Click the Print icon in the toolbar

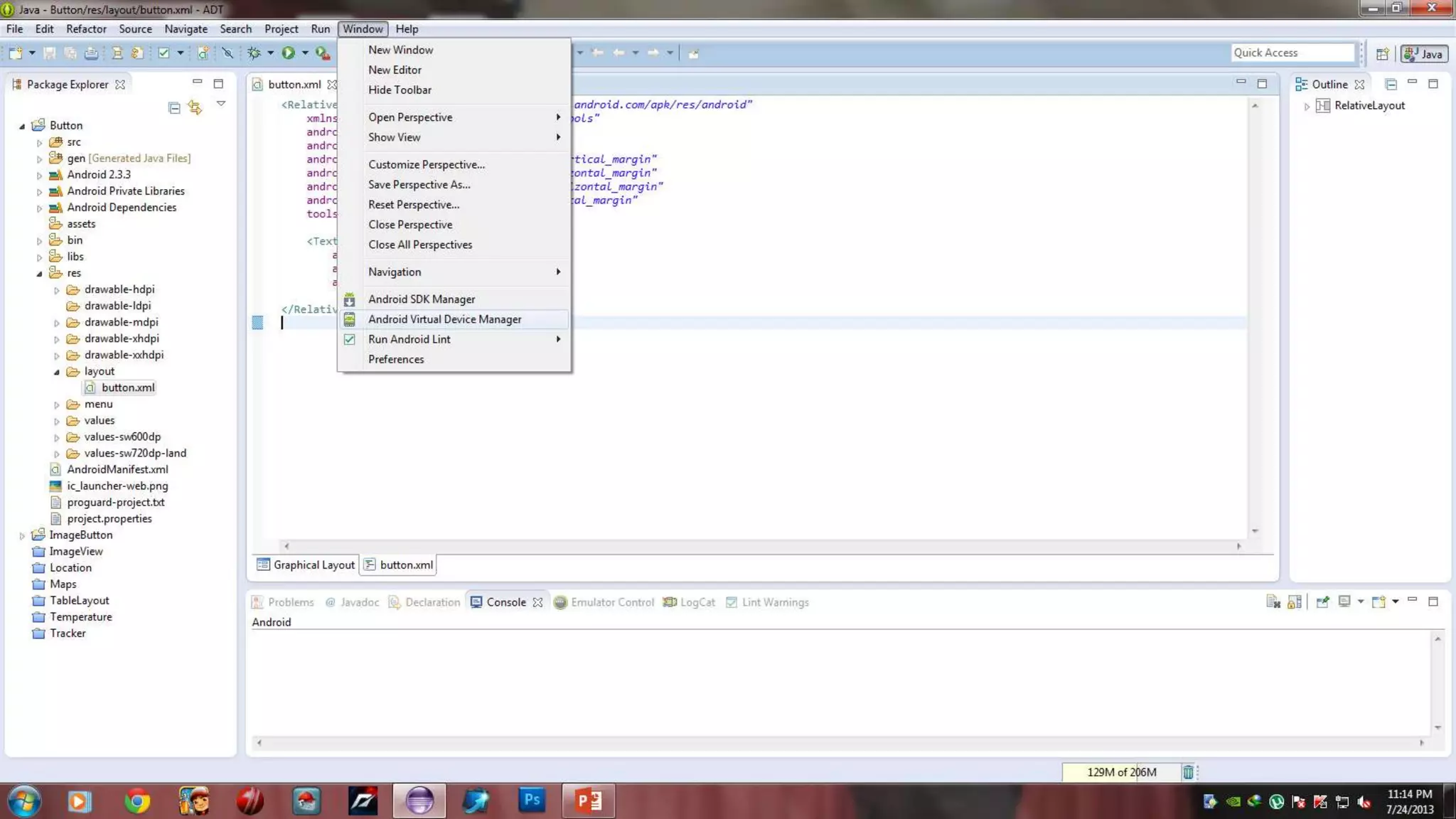[92, 53]
